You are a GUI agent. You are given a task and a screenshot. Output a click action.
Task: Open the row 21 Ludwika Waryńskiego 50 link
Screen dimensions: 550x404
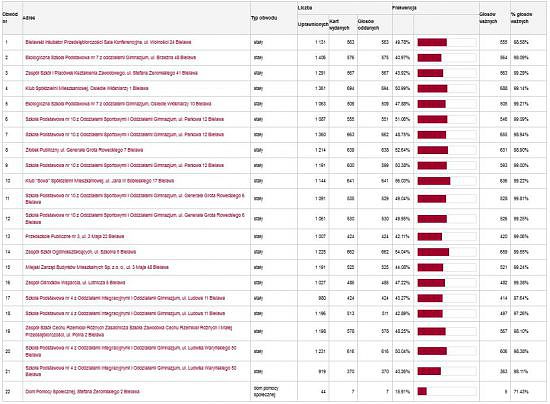131,371
